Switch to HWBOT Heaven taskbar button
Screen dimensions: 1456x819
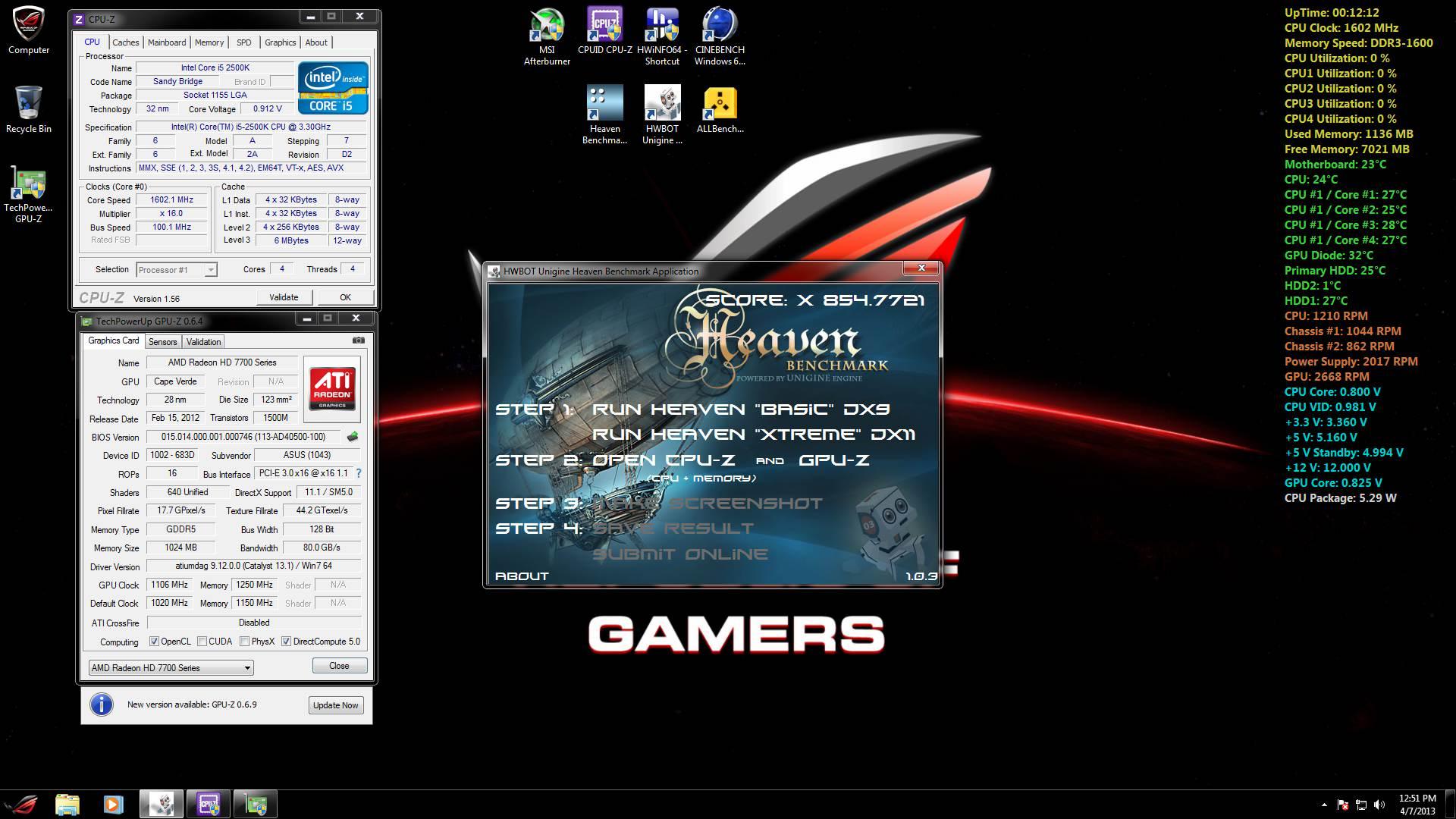[x=161, y=804]
